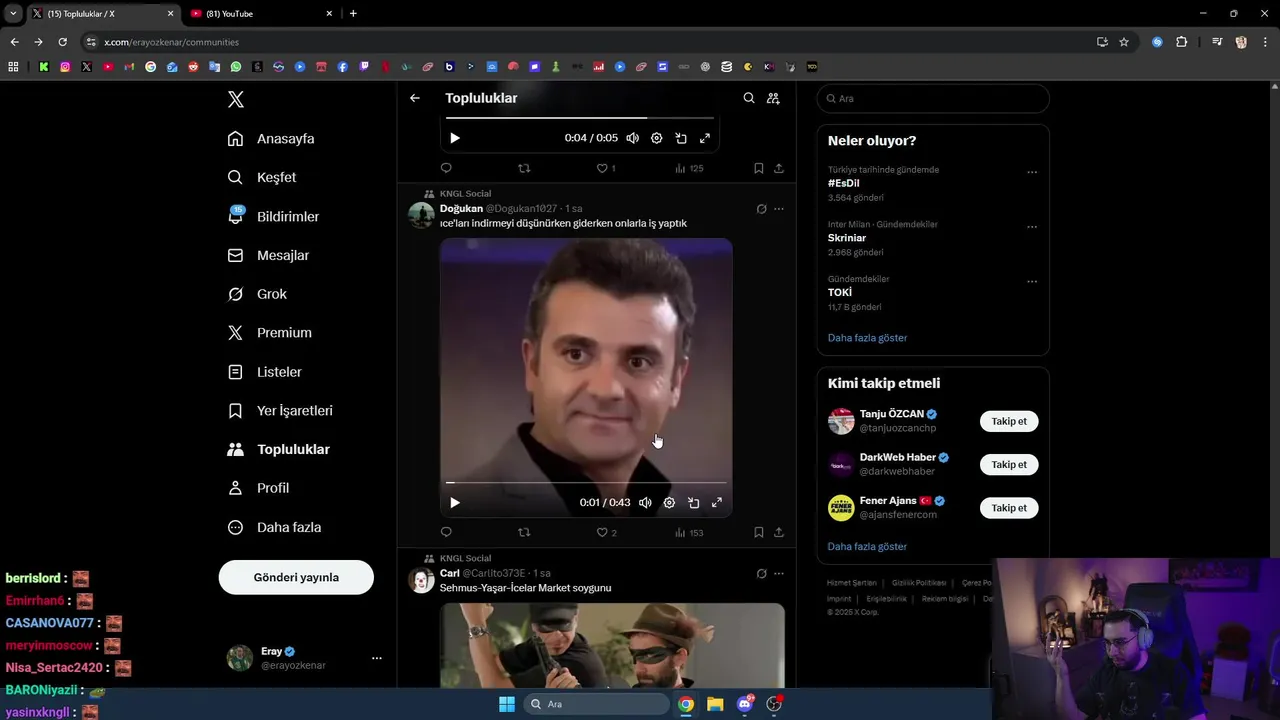The image size is (1280, 720).
Task: View stats showing 153 on Doğukan's post
Action: (x=689, y=533)
